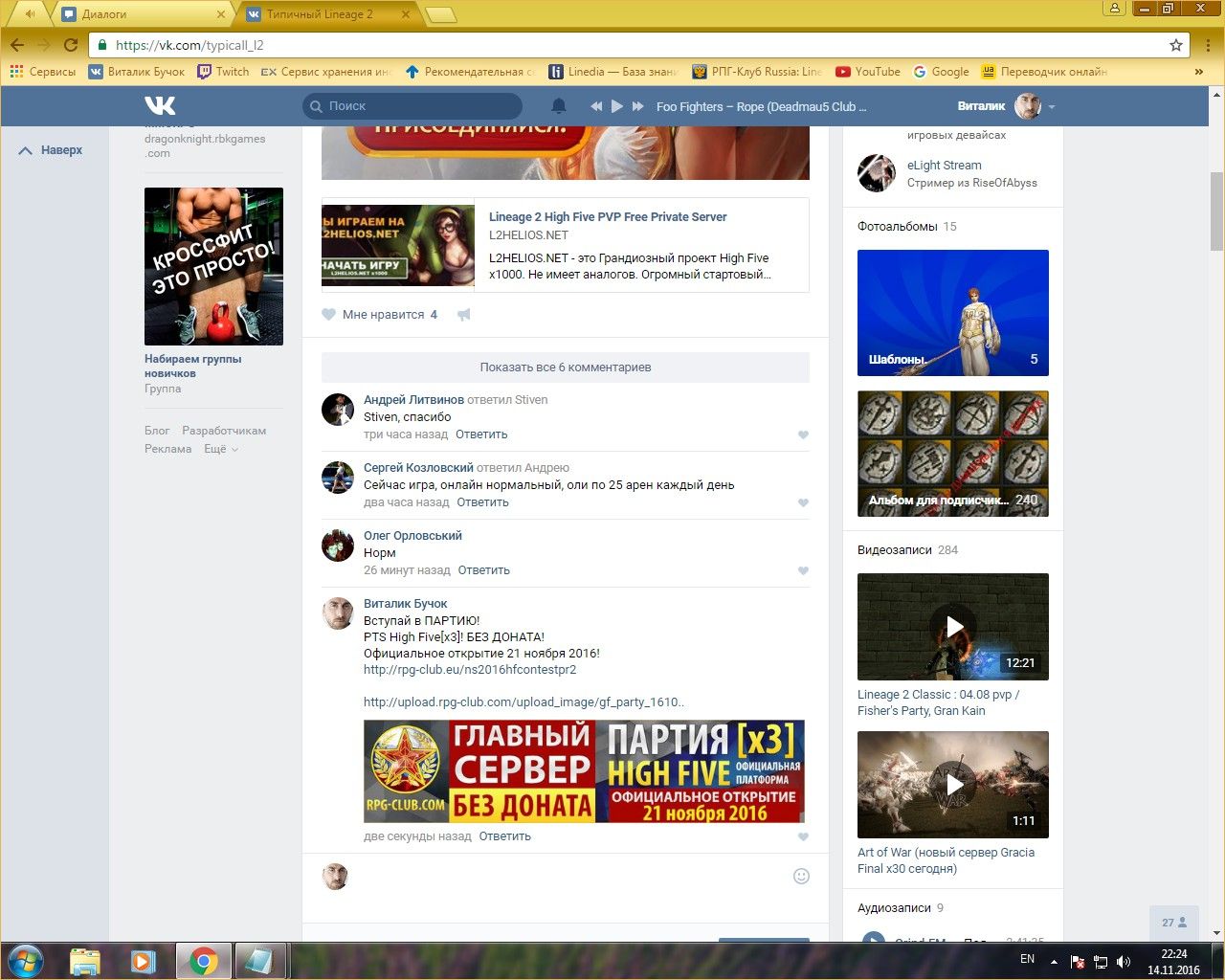Open File Explorer from taskbar

point(85,961)
